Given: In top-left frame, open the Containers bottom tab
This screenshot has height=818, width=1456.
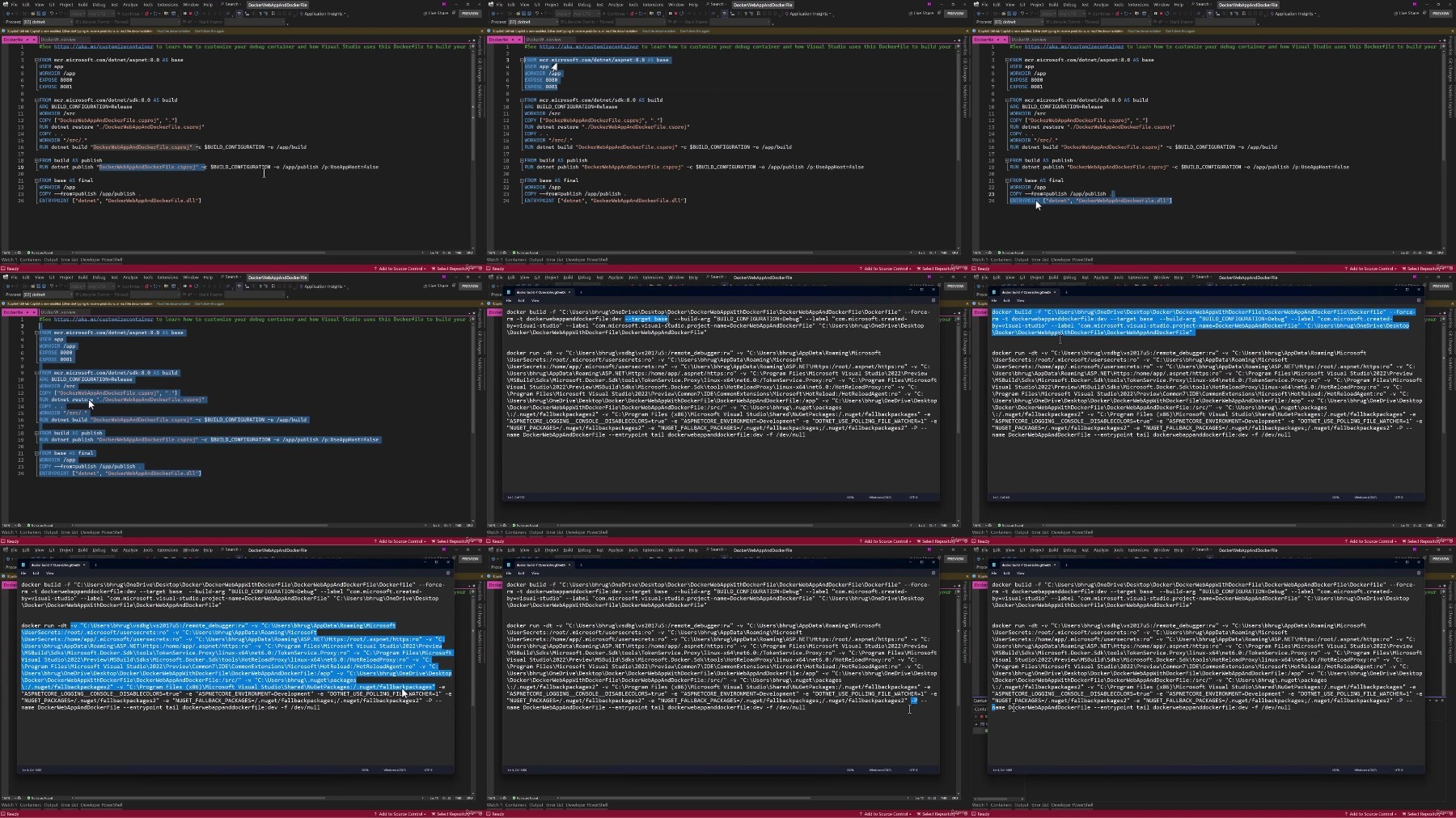Looking at the screenshot, I should (x=30, y=260).
